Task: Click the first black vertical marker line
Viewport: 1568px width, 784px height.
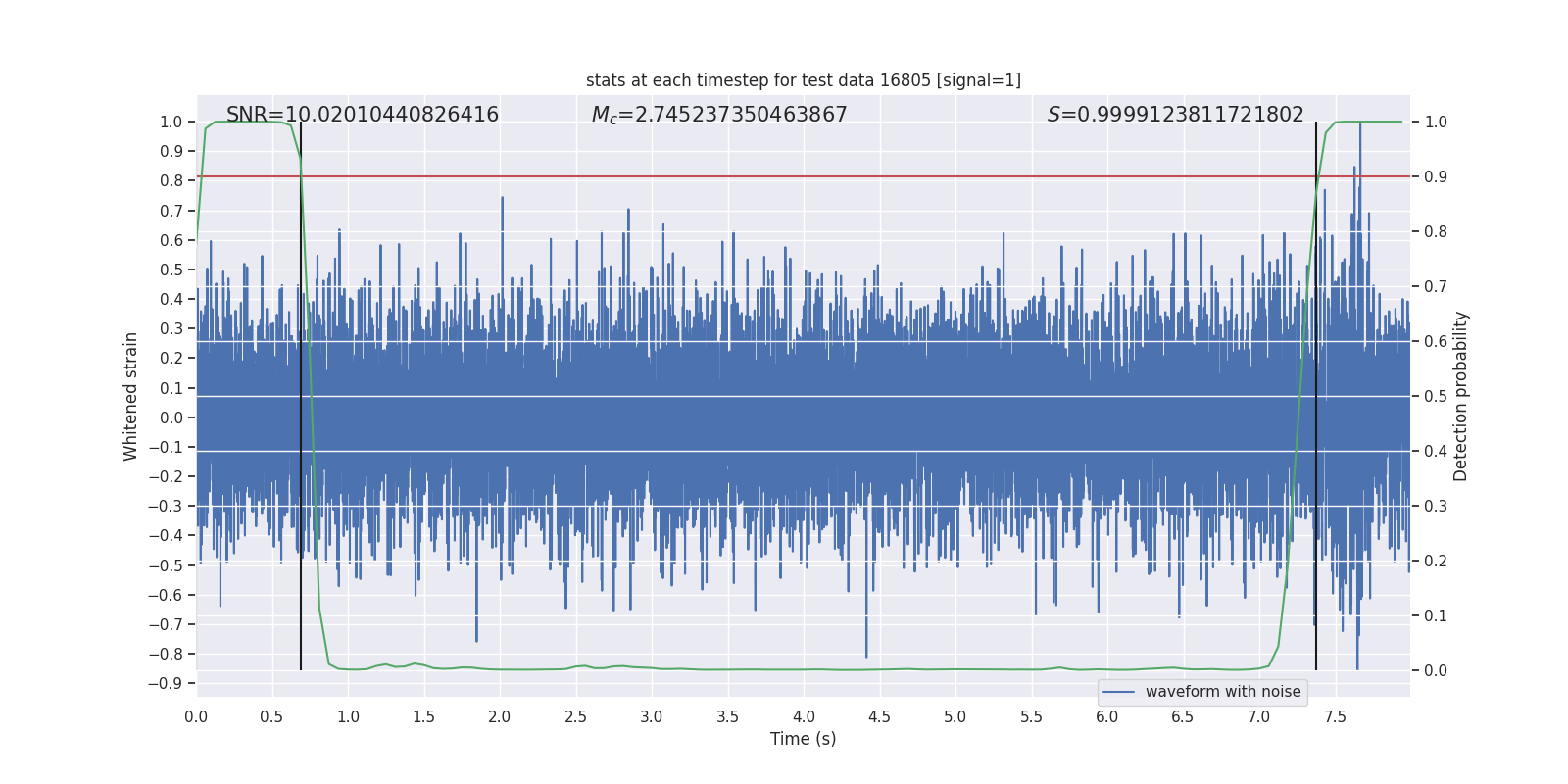Action: (x=301, y=396)
